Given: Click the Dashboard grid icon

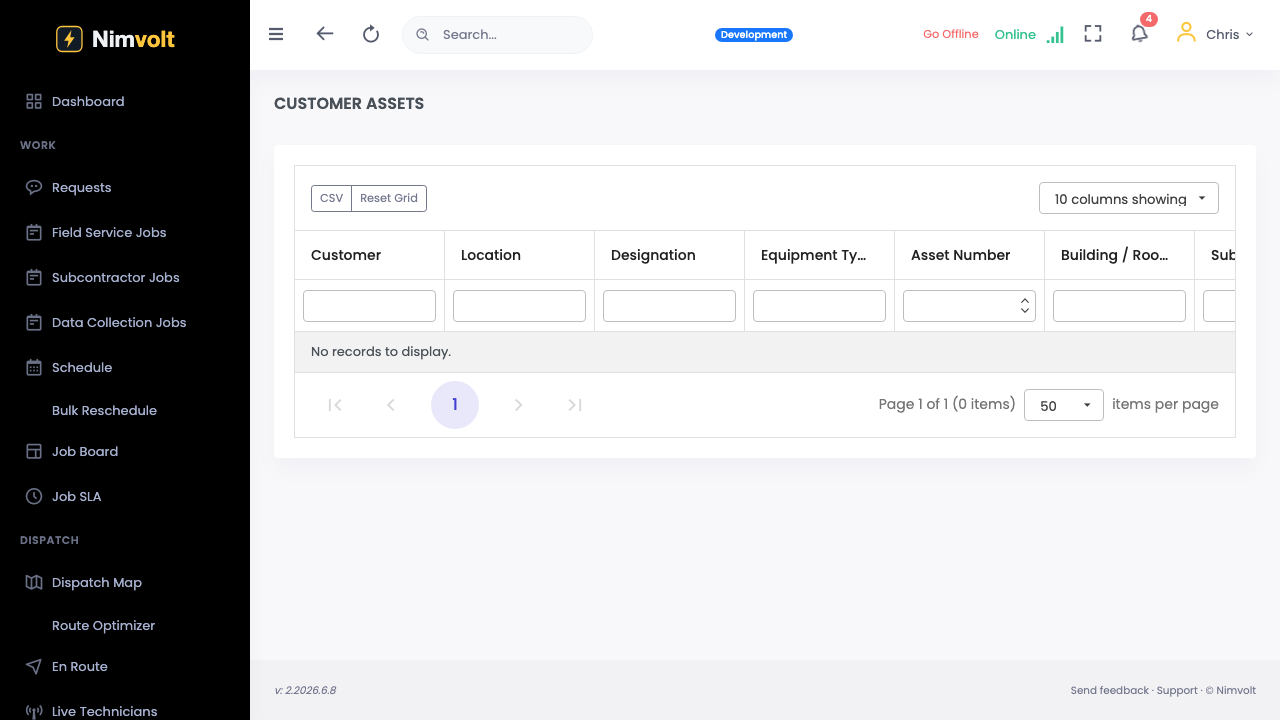Looking at the screenshot, I should pos(34,101).
